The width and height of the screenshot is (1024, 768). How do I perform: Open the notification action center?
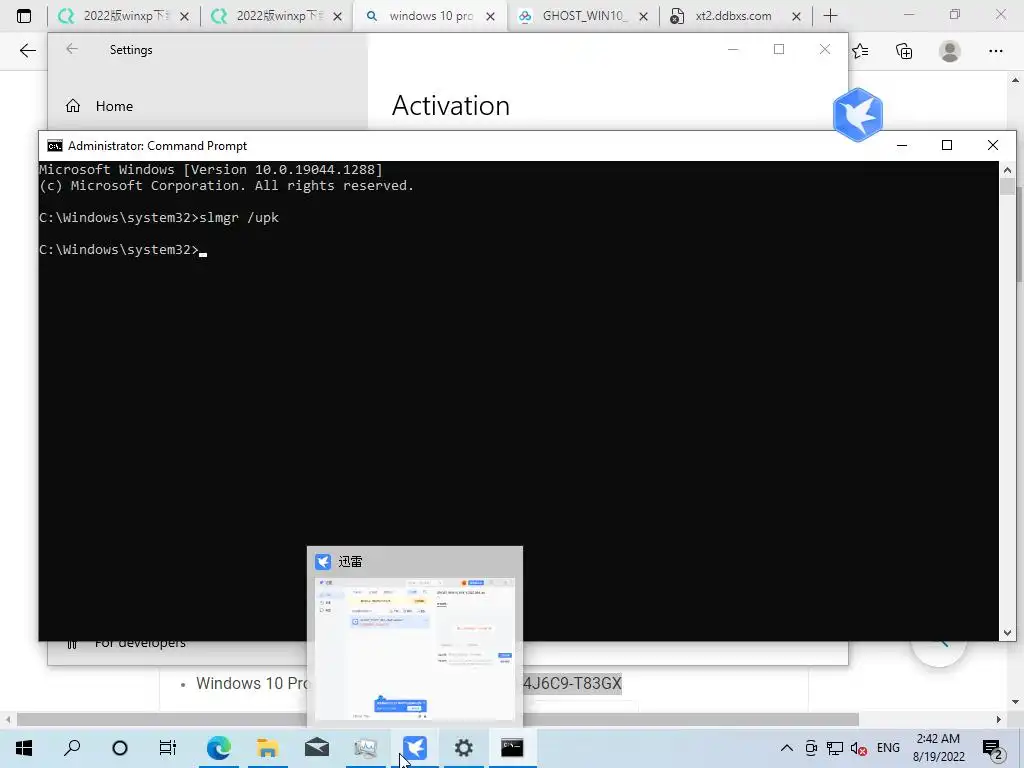click(x=993, y=748)
